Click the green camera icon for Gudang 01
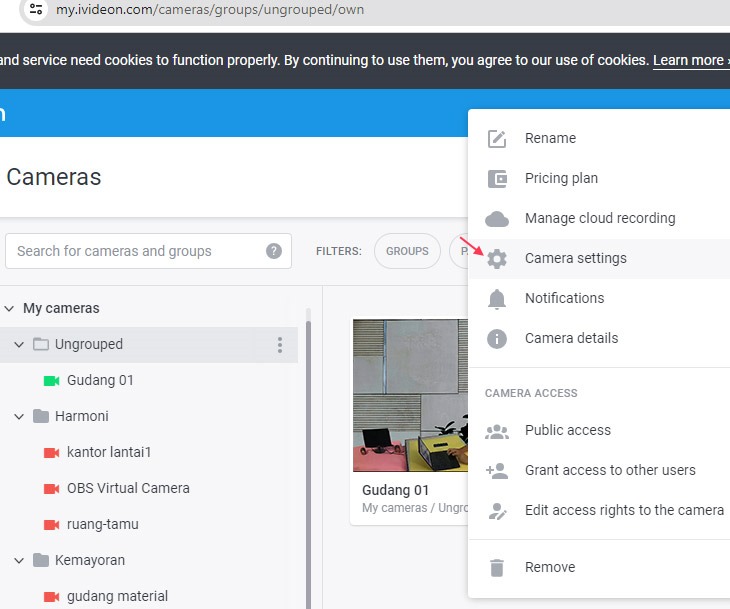730x609 pixels. pyautogui.click(x=51, y=381)
